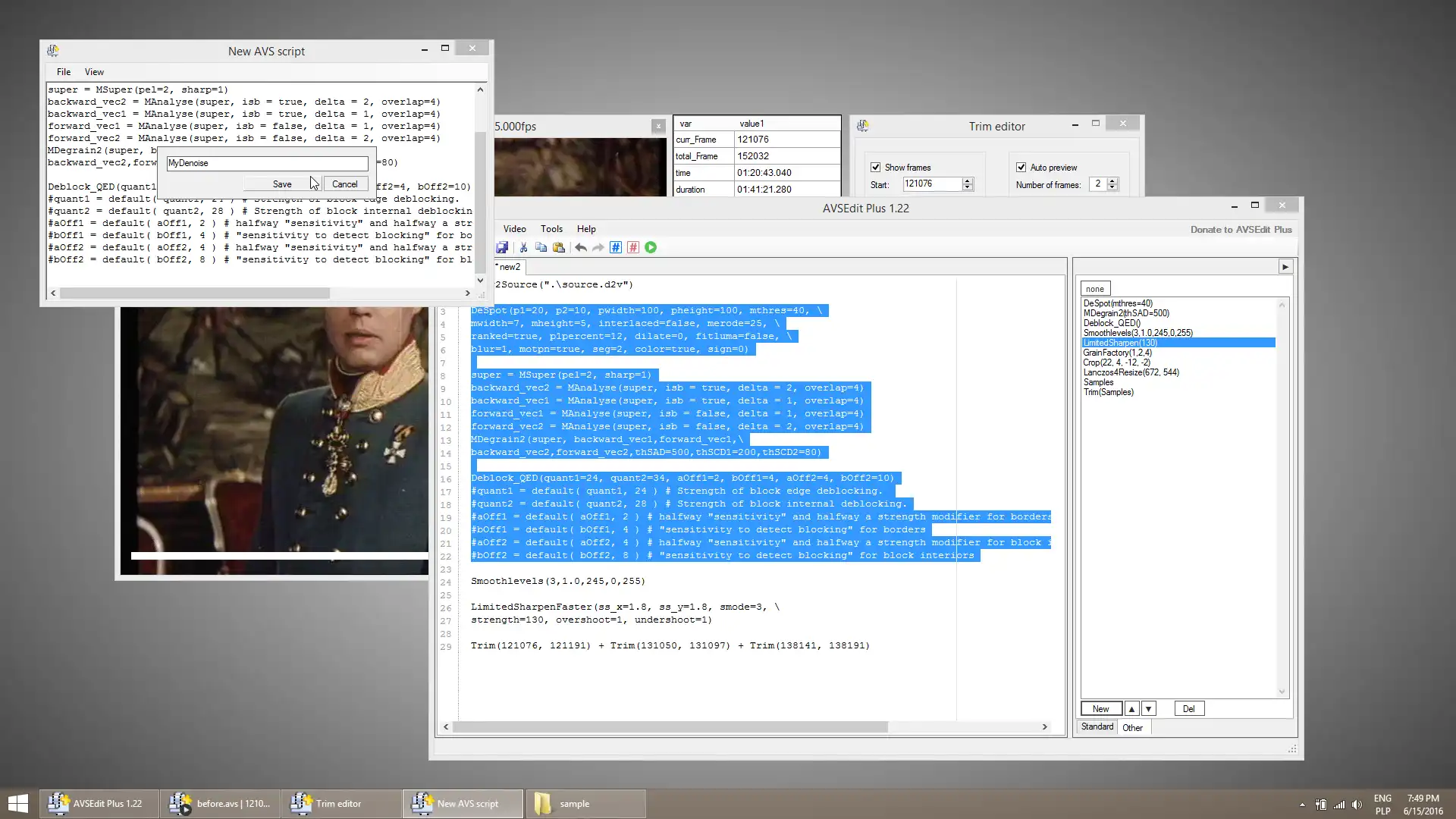Viewport: 1456px width, 819px height.
Task: Click the Save script icon in AVSEdit toolbar
Action: [x=502, y=247]
